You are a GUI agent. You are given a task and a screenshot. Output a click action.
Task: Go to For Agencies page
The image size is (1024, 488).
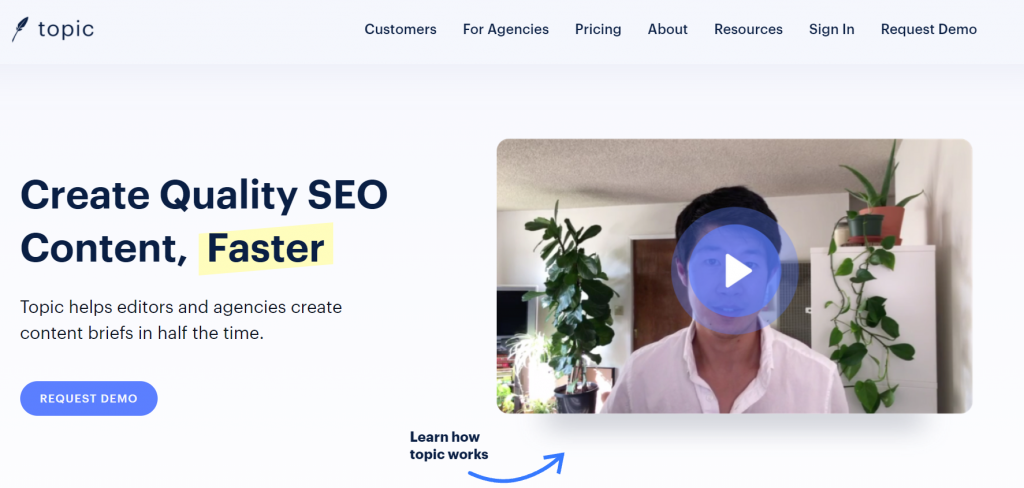[x=505, y=29]
